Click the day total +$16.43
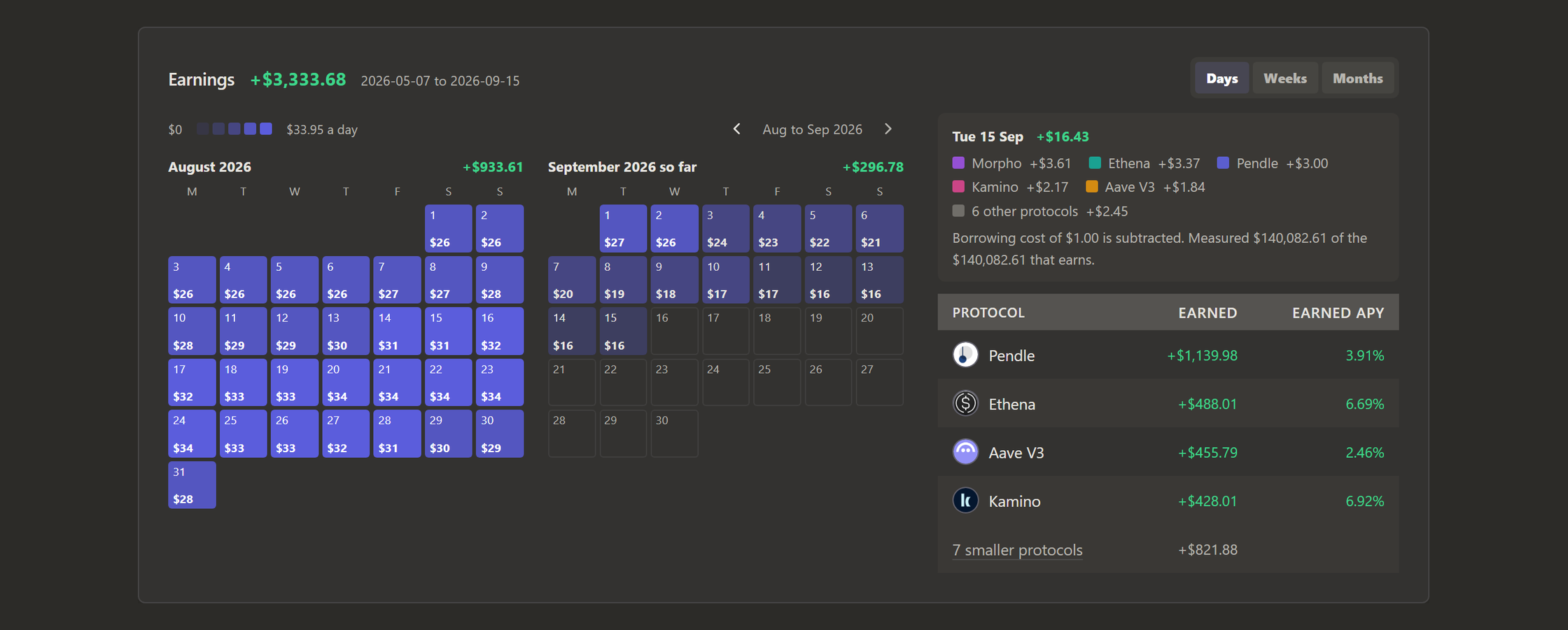Screen dimensions: 1568x630 [x=1063, y=136]
